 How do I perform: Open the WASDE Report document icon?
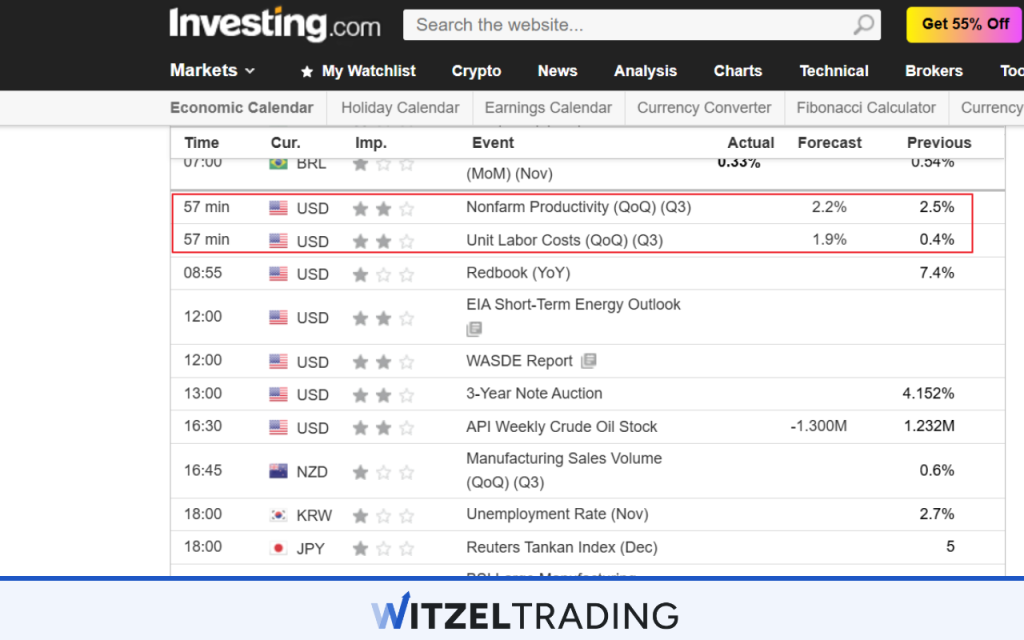(x=591, y=361)
